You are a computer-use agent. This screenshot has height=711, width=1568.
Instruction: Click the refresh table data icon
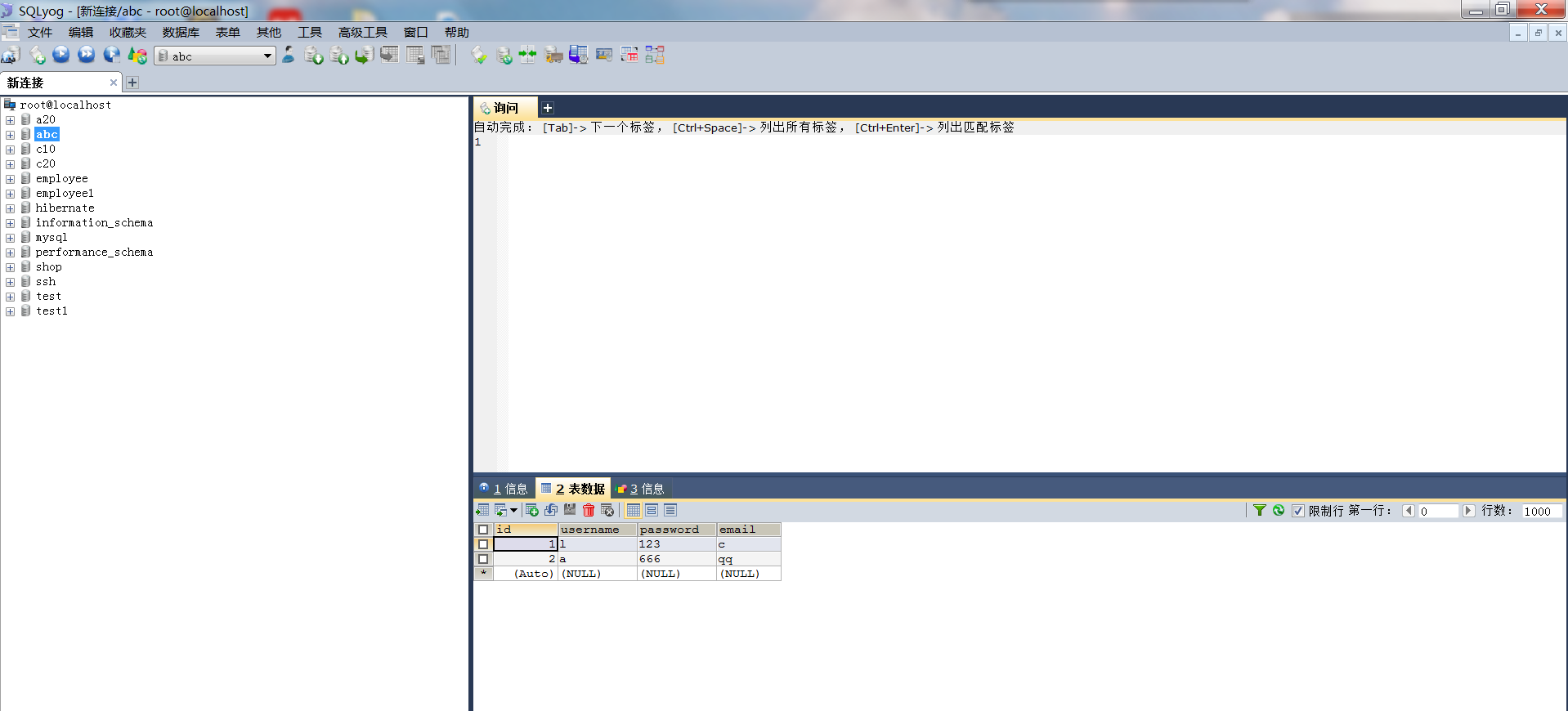(x=1279, y=510)
